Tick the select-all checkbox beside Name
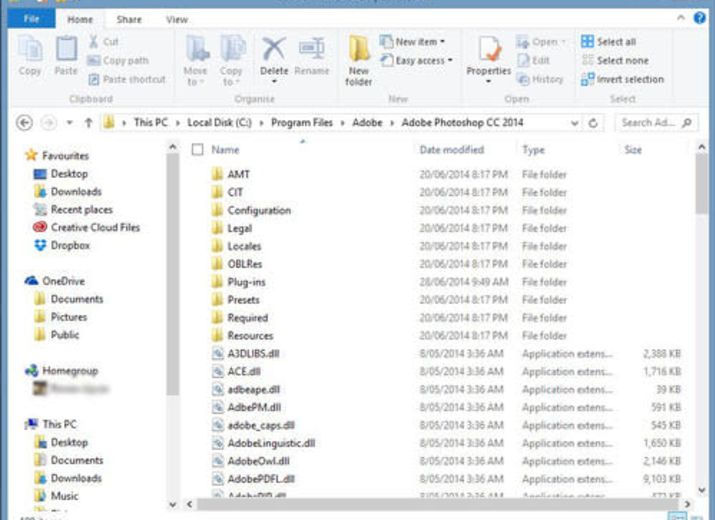 (197, 150)
